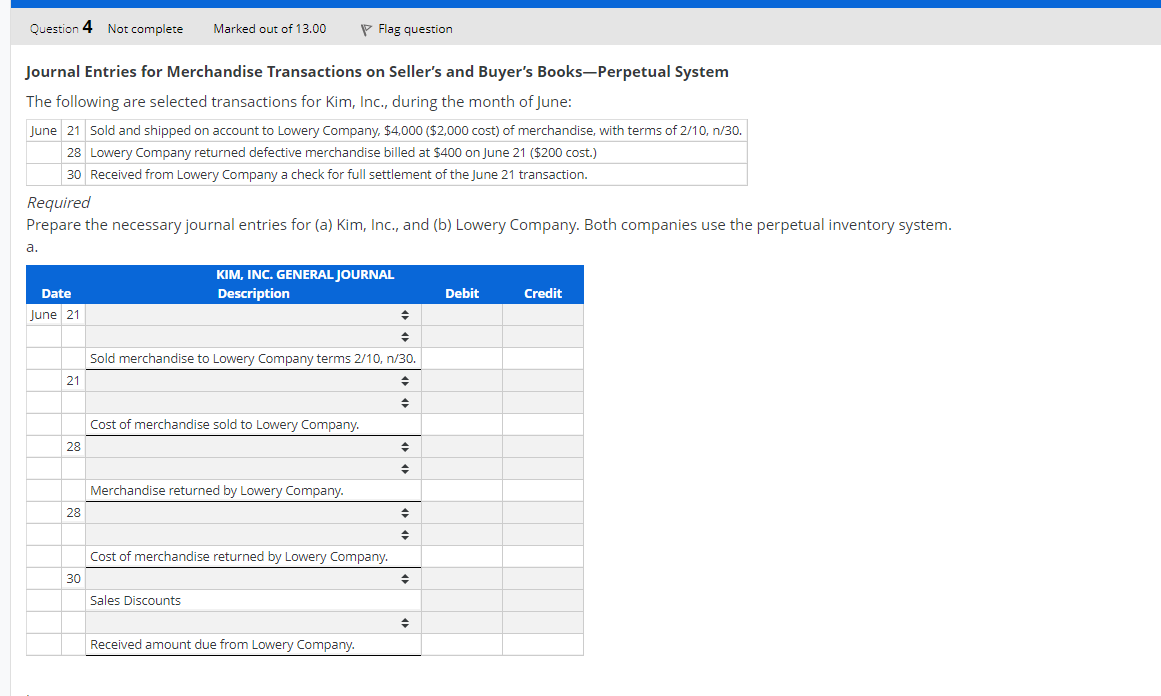Image resolution: width=1161 pixels, height=696 pixels.
Task: Click the 'KIM, INC. GENERAL JOURNAL' header
Action: 305,275
